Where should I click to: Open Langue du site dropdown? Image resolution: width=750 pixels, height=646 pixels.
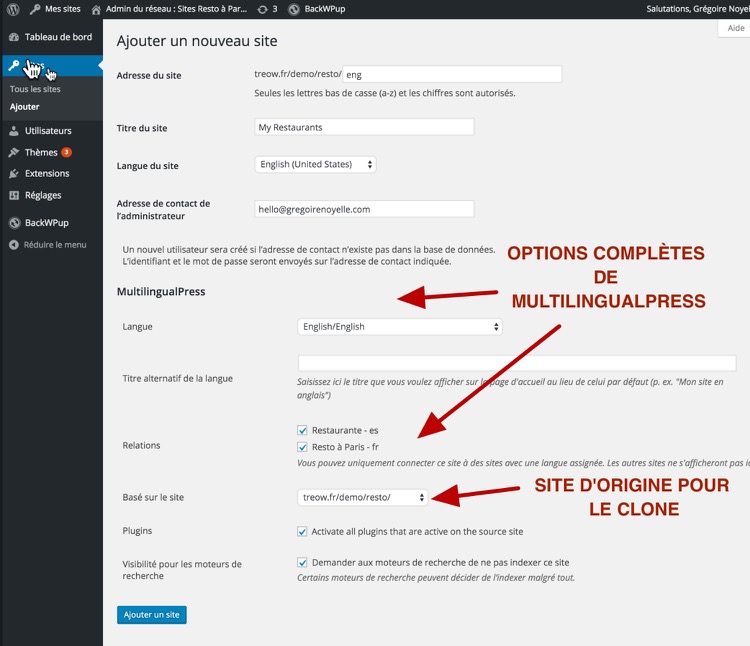[315, 164]
